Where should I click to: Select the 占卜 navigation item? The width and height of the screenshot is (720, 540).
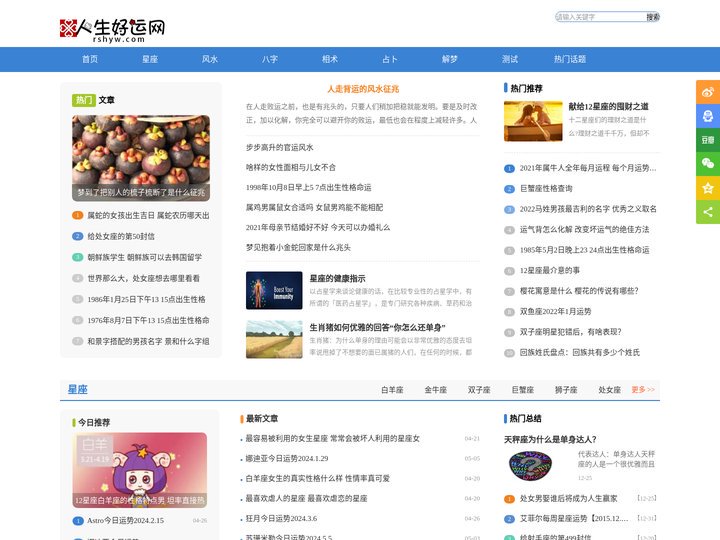390,59
